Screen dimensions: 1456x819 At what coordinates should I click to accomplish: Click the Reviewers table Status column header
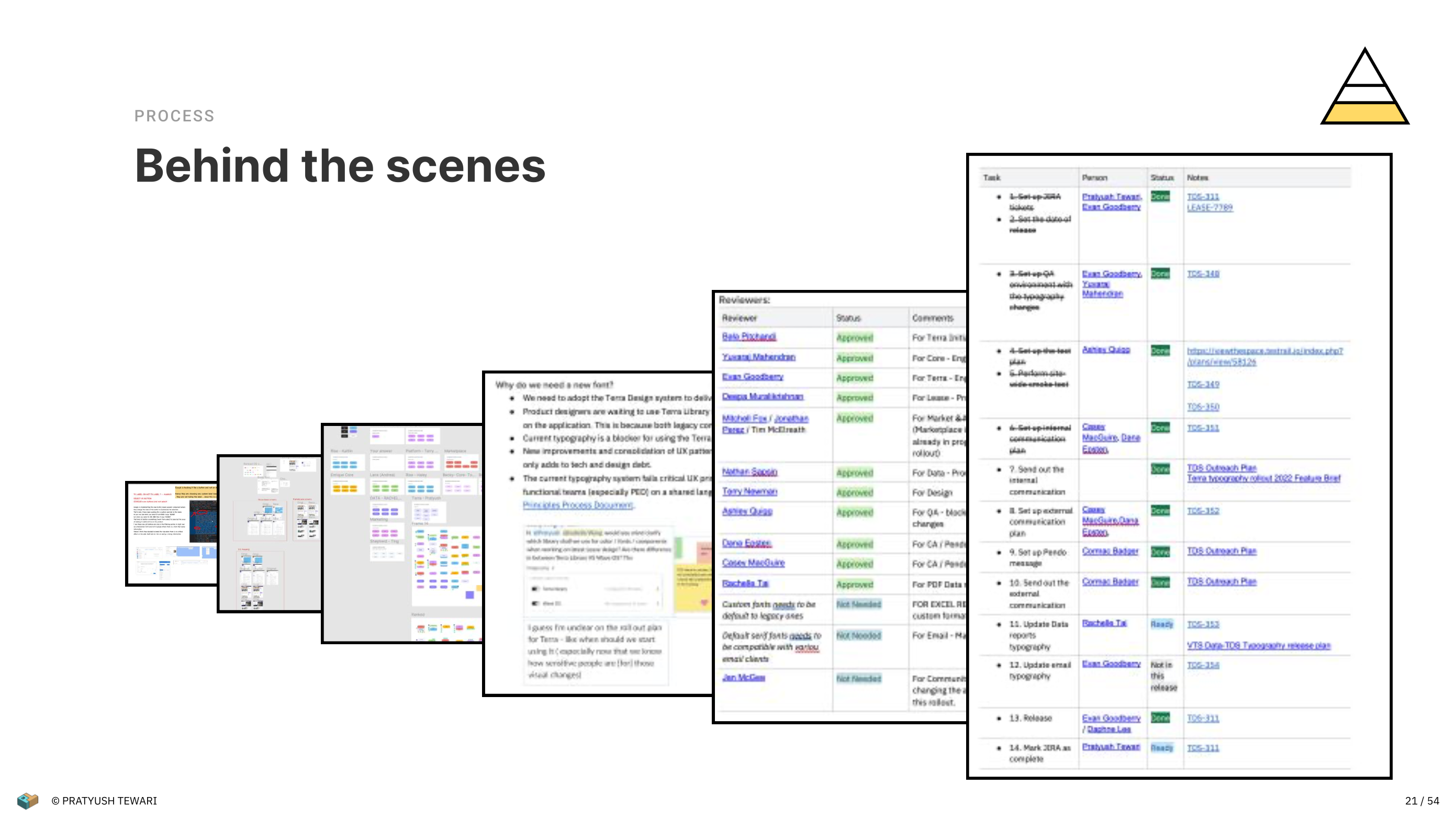tap(848, 318)
